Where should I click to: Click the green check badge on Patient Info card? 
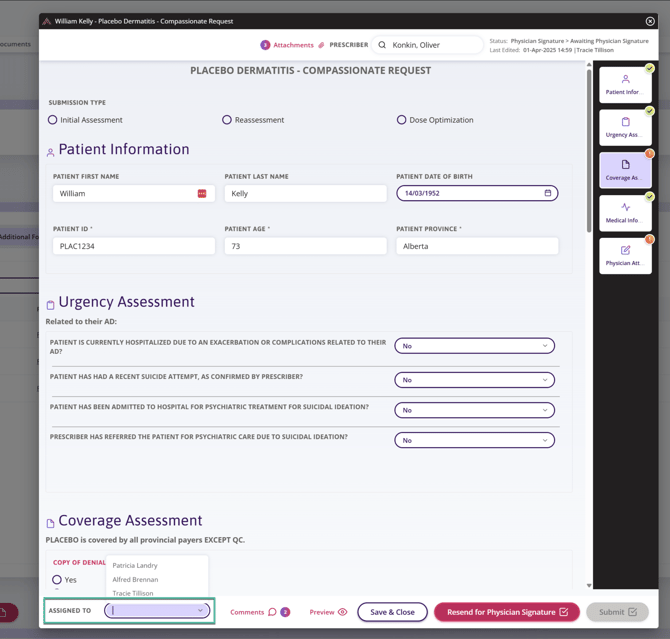click(649, 68)
